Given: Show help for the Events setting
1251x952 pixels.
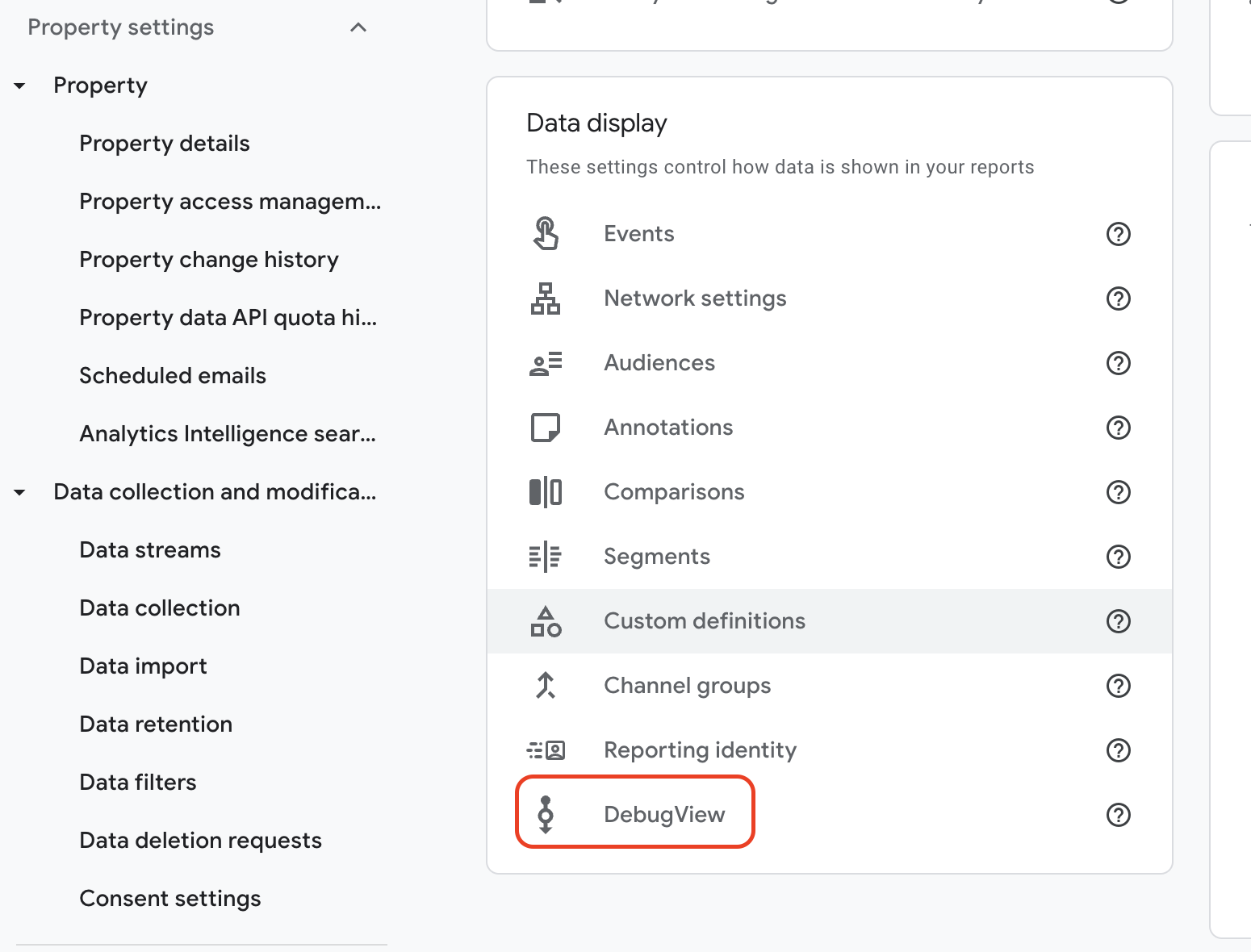Looking at the screenshot, I should coord(1118,234).
